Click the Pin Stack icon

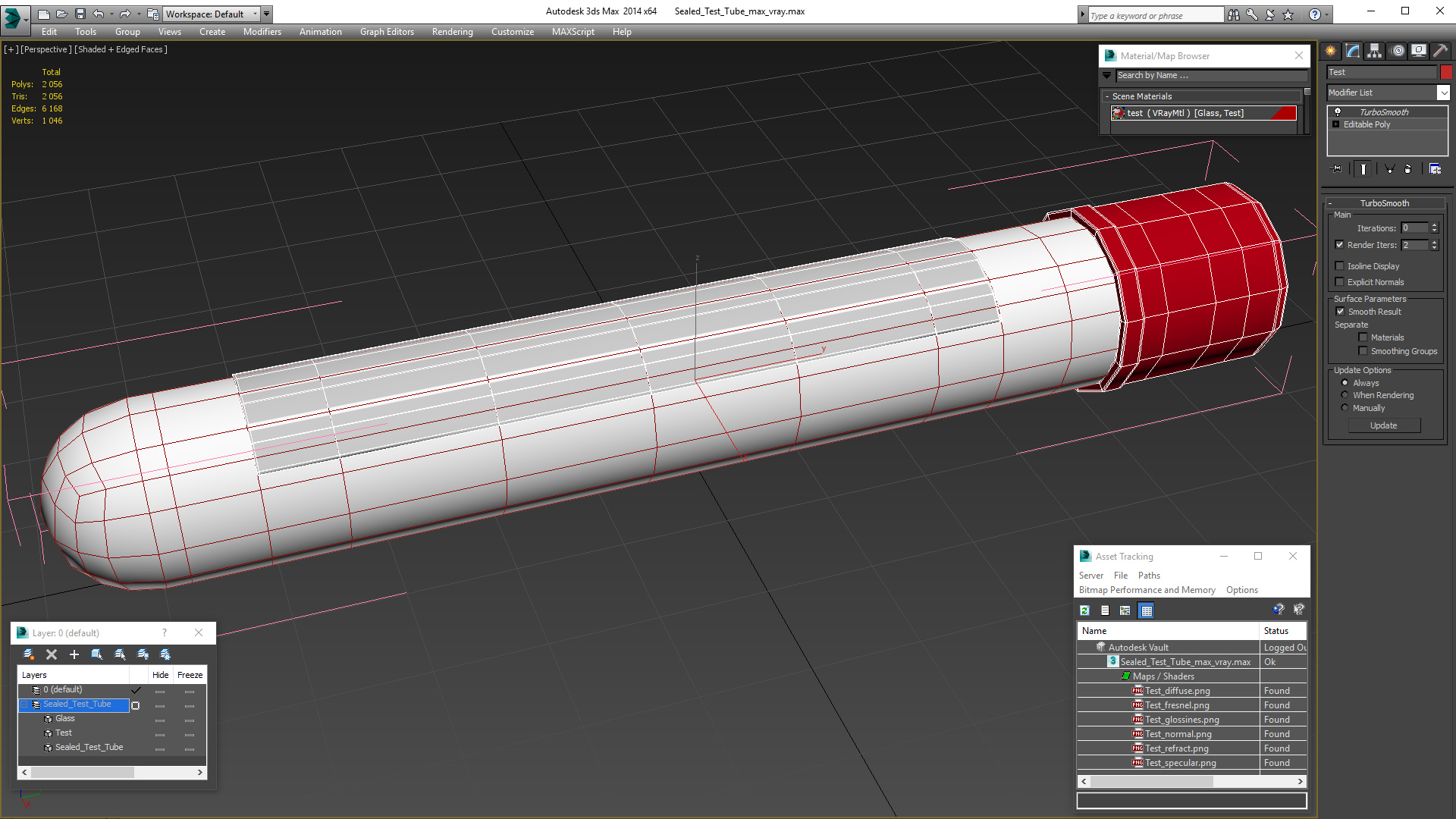(x=1337, y=169)
